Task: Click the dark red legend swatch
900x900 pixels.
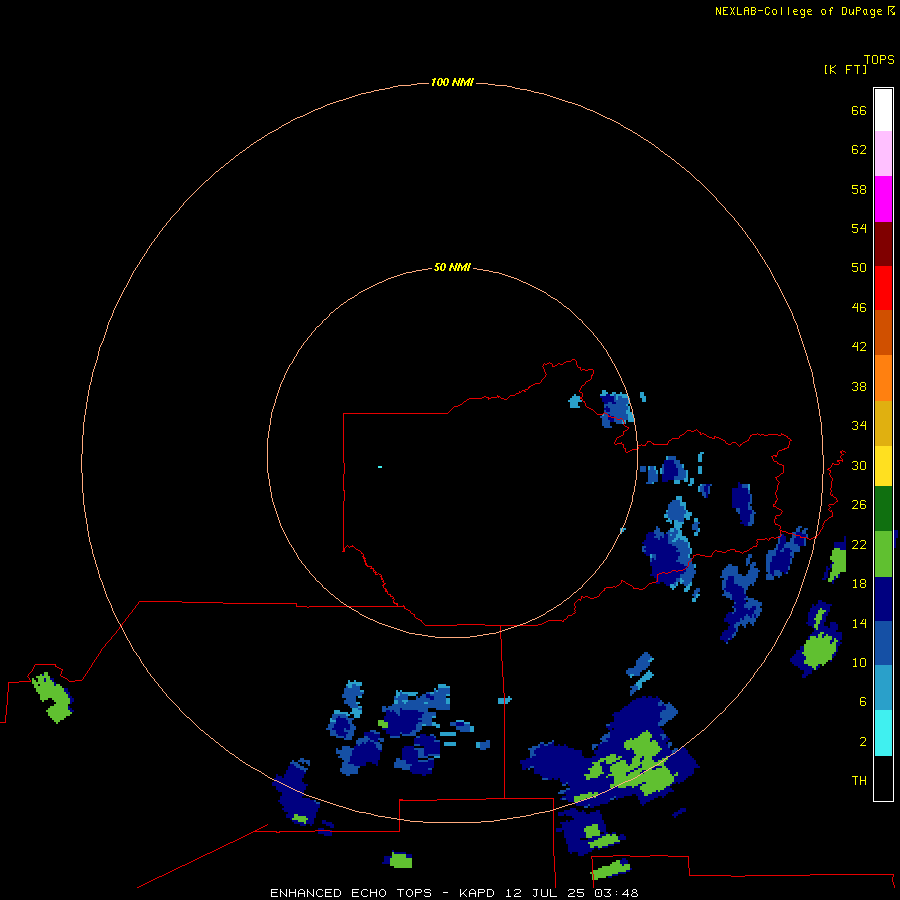Action: click(x=883, y=243)
